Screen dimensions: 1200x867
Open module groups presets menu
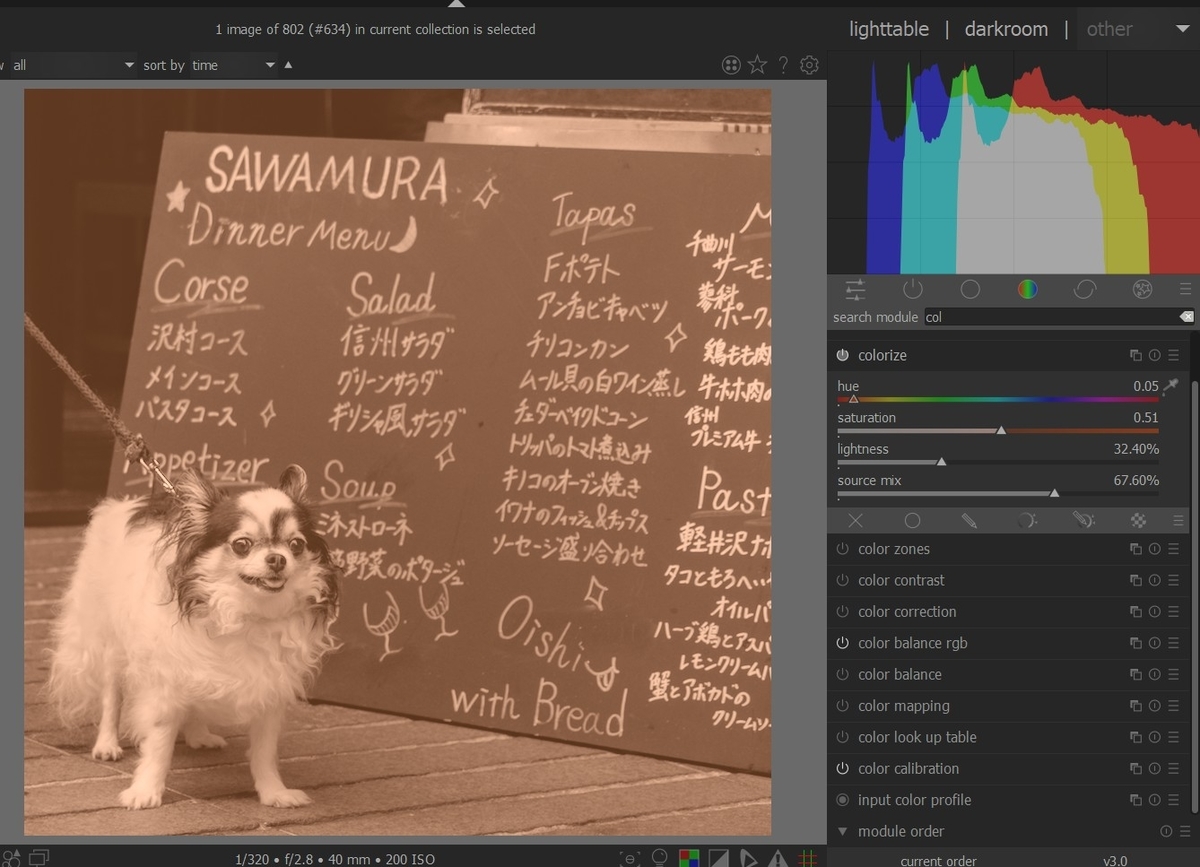1185,290
